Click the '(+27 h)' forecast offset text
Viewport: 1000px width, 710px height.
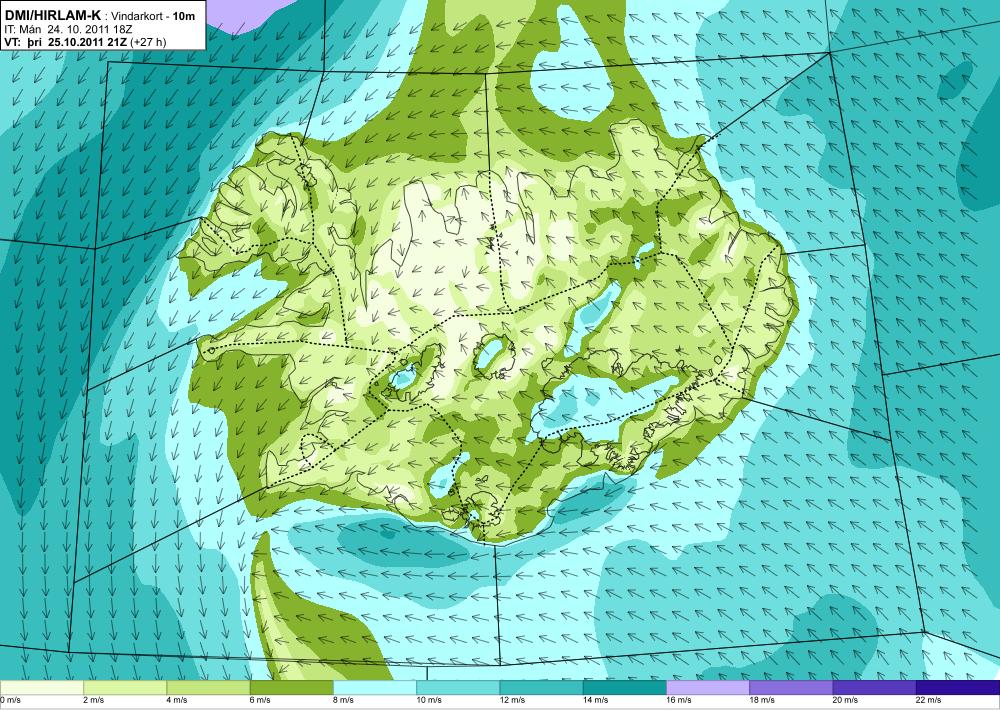coord(149,42)
